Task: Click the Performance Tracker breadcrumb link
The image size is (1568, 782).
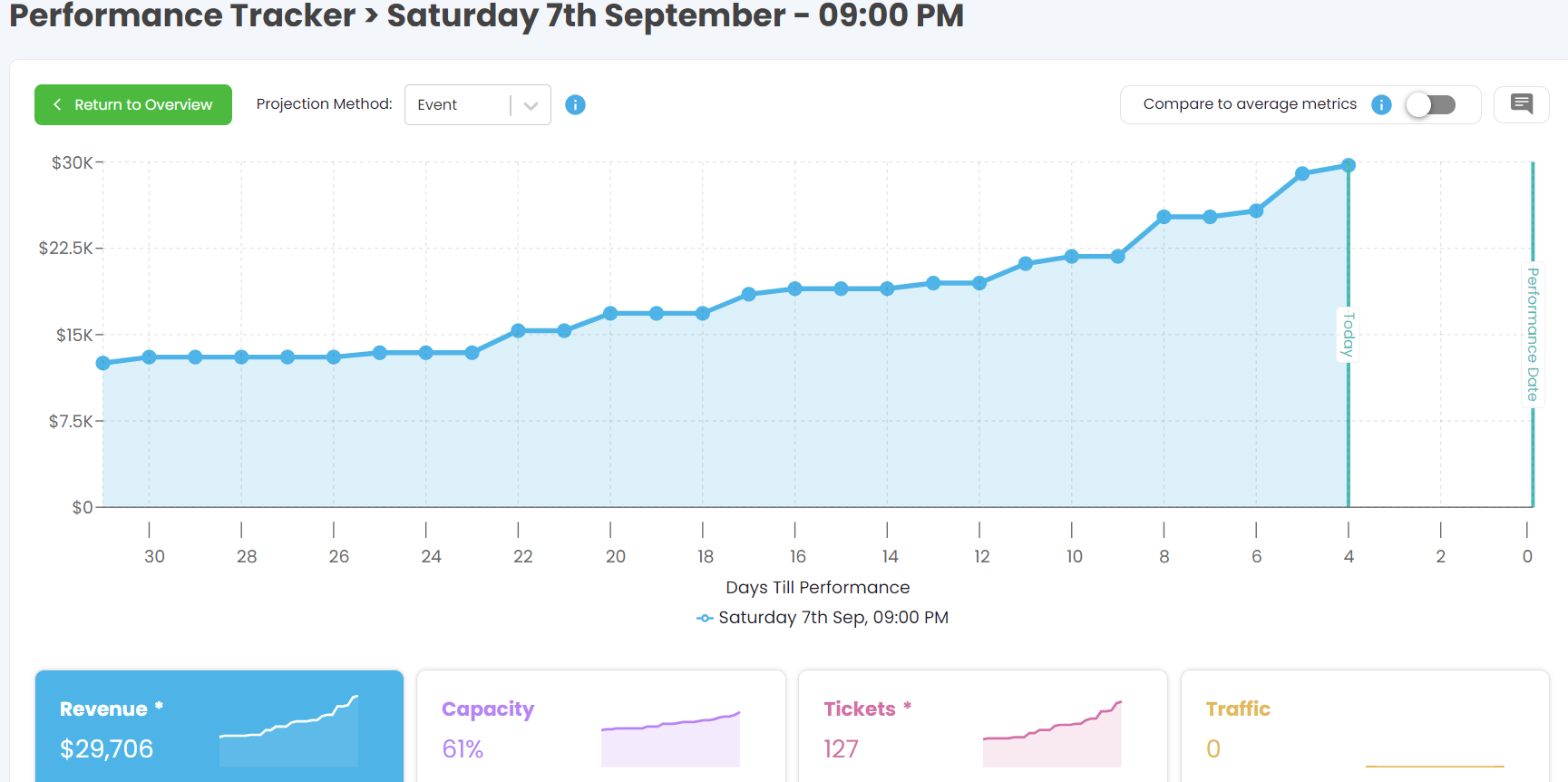Action: [182, 15]
